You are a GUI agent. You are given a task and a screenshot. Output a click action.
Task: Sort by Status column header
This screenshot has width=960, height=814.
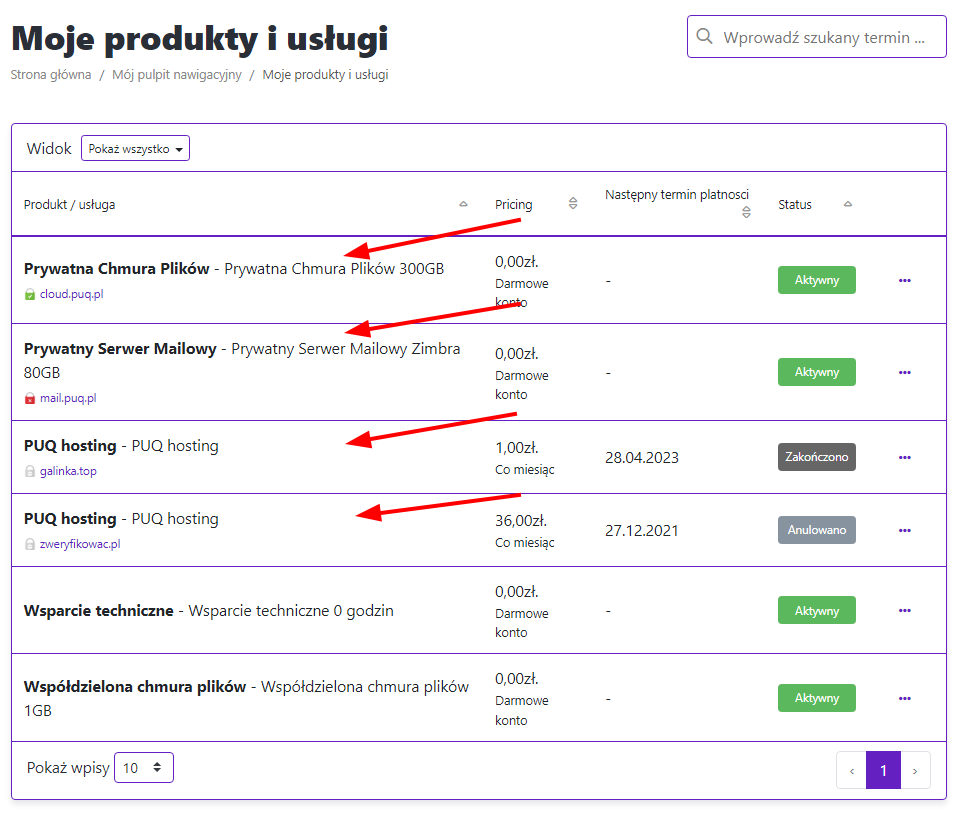(x=795, y=205)
